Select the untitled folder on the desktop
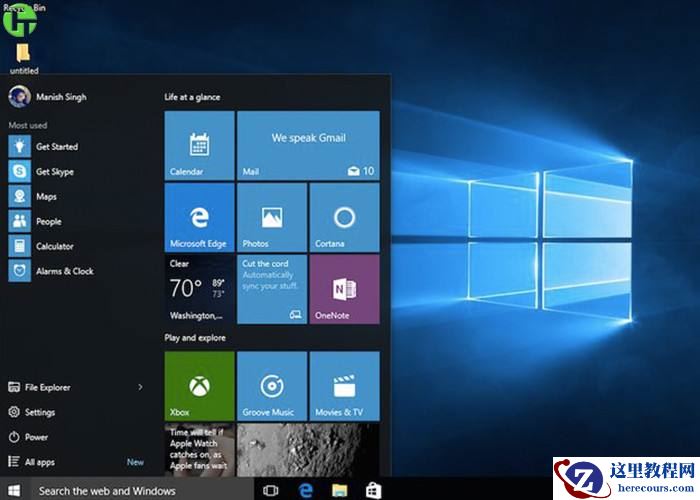Viewport: 700px width, 500px height. coord(24,58)
